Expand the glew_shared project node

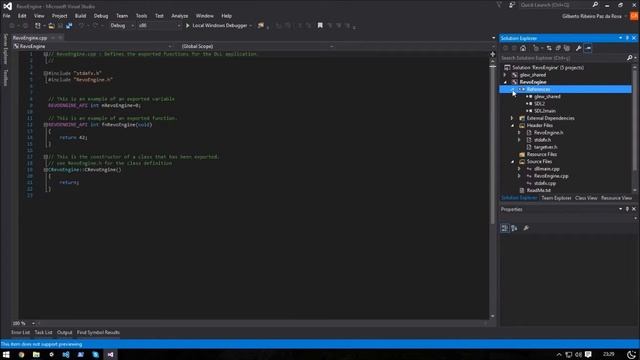[505, 75]
